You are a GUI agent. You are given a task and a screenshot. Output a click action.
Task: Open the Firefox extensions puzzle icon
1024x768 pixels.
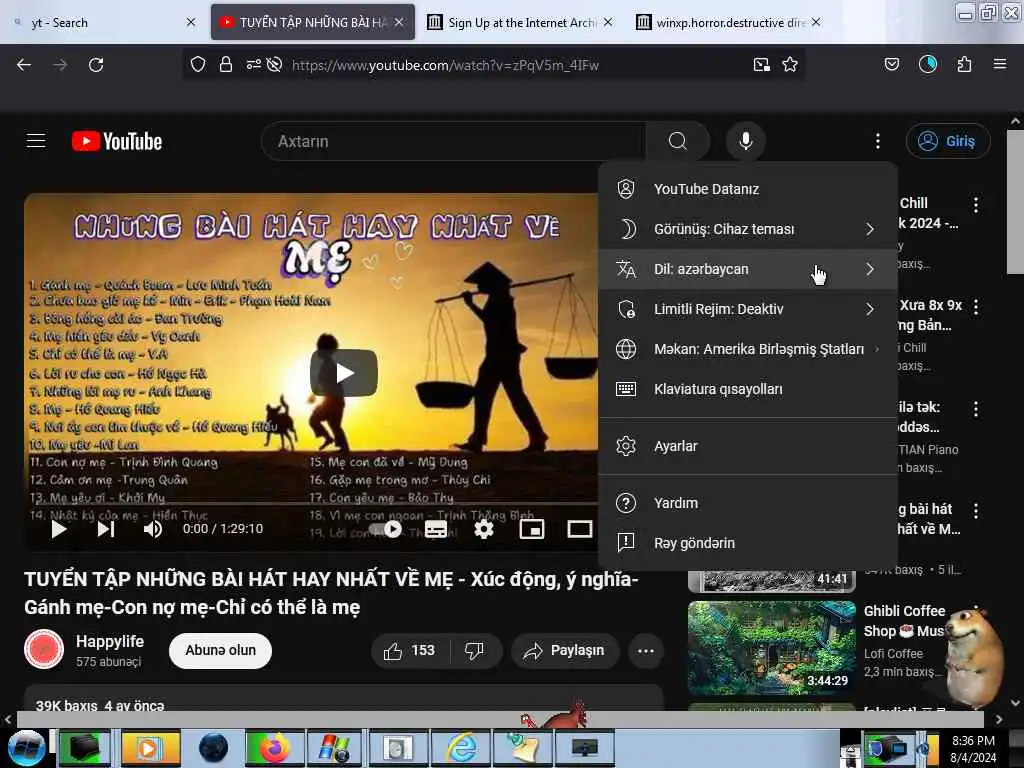[x=964, y=65]
